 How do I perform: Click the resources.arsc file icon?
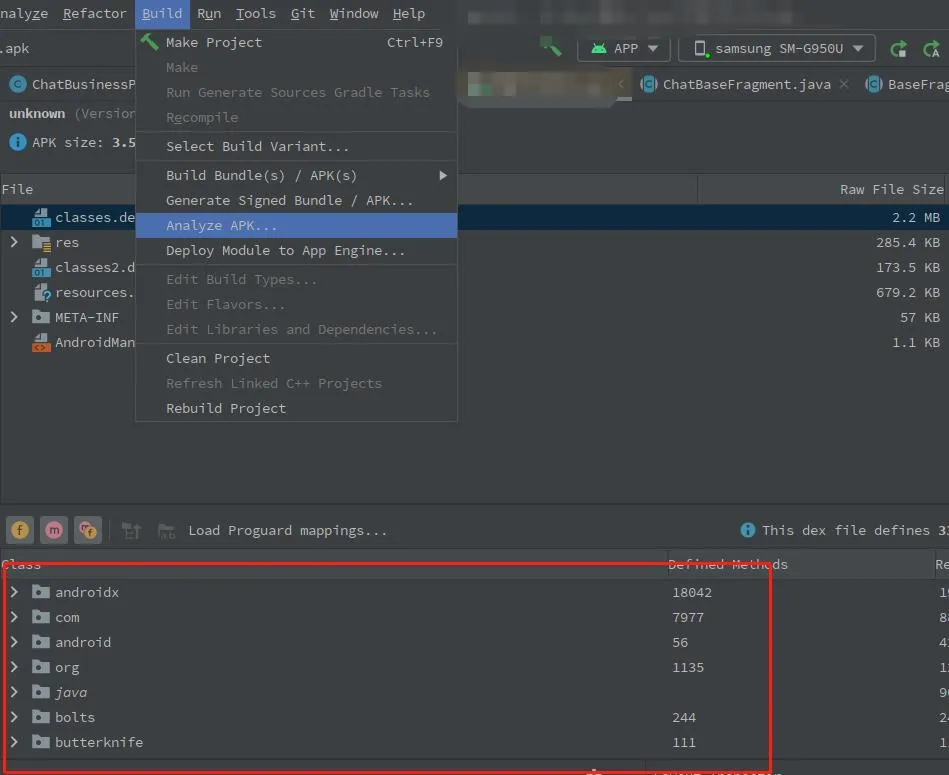pyautogui.click(x=42, y=292)
